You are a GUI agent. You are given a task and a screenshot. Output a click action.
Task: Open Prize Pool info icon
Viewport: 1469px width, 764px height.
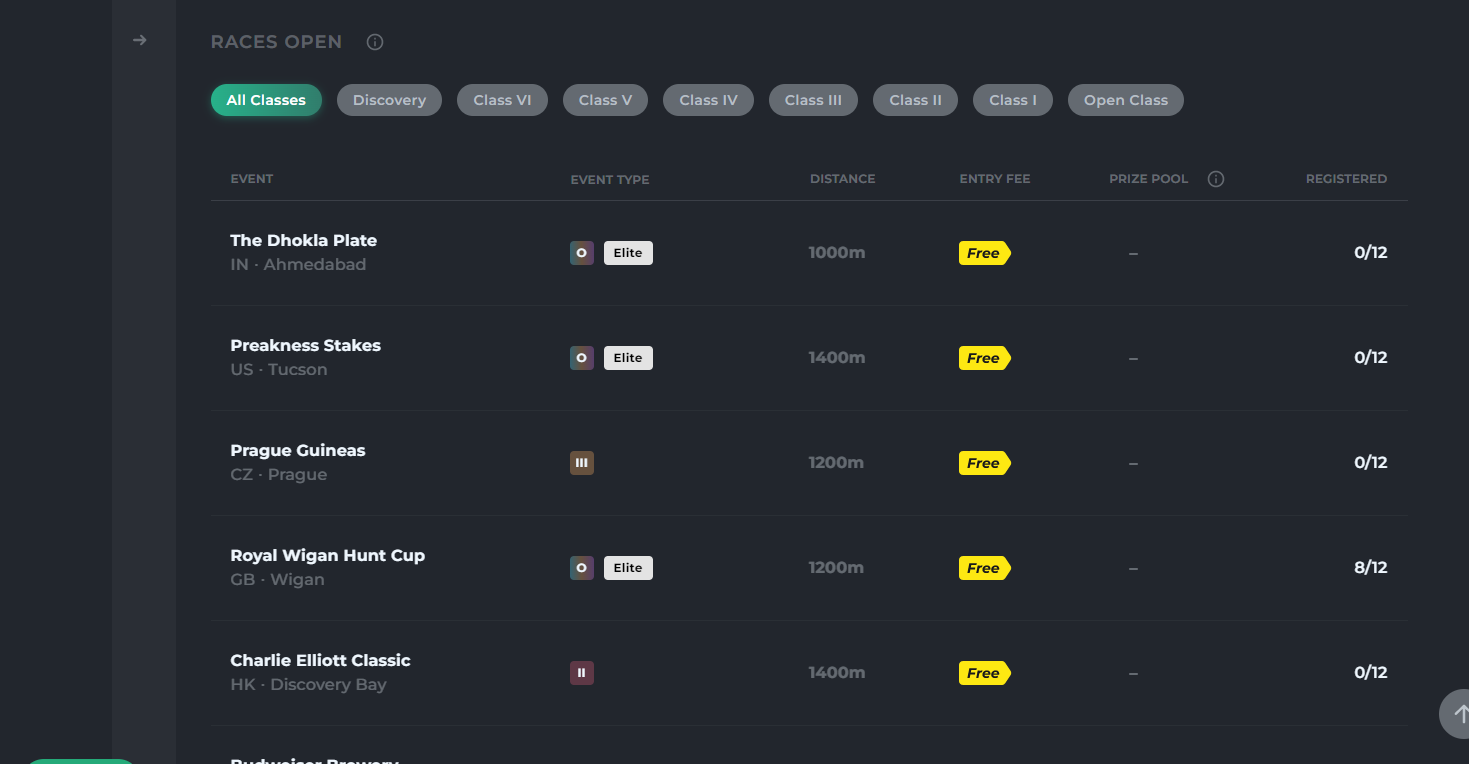tap(1216, 179)
